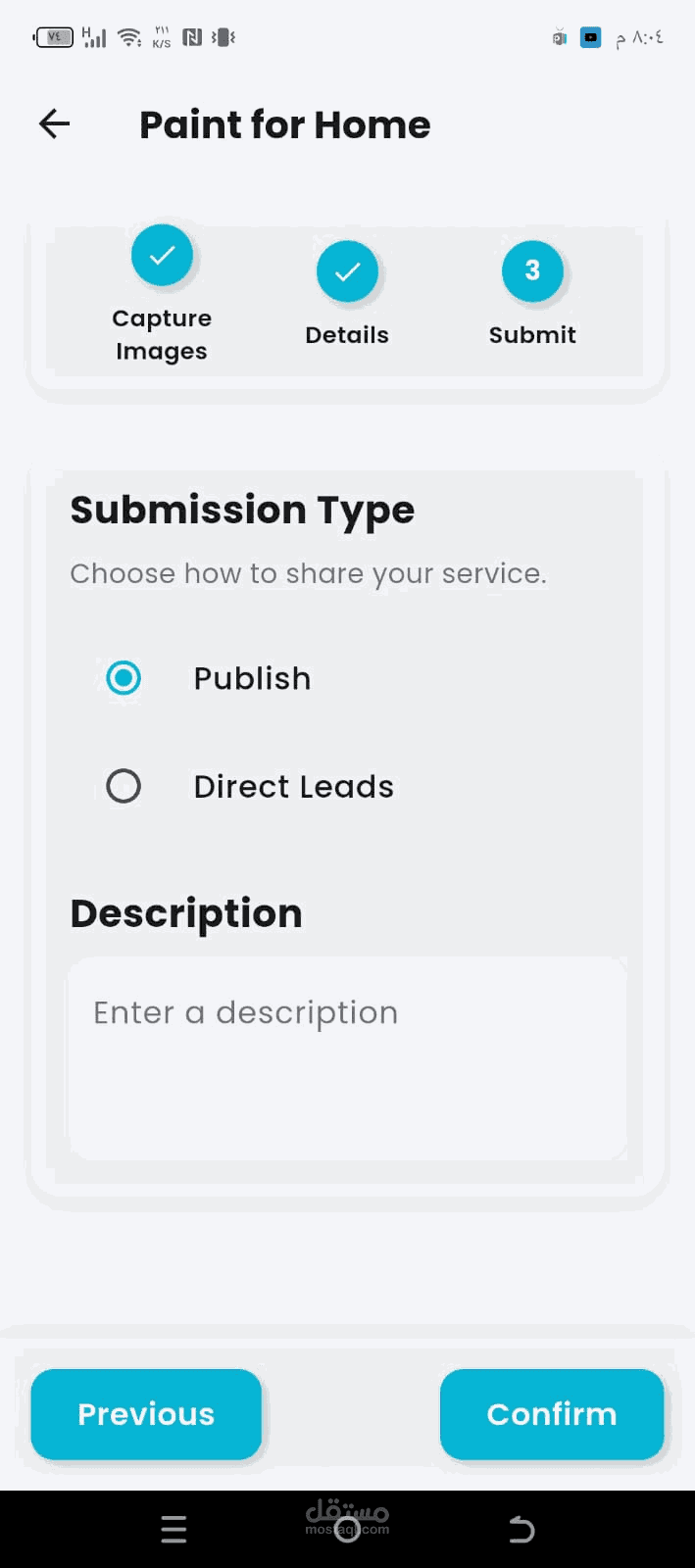Tap the blue screen recorder status icon

click(590, 37)
